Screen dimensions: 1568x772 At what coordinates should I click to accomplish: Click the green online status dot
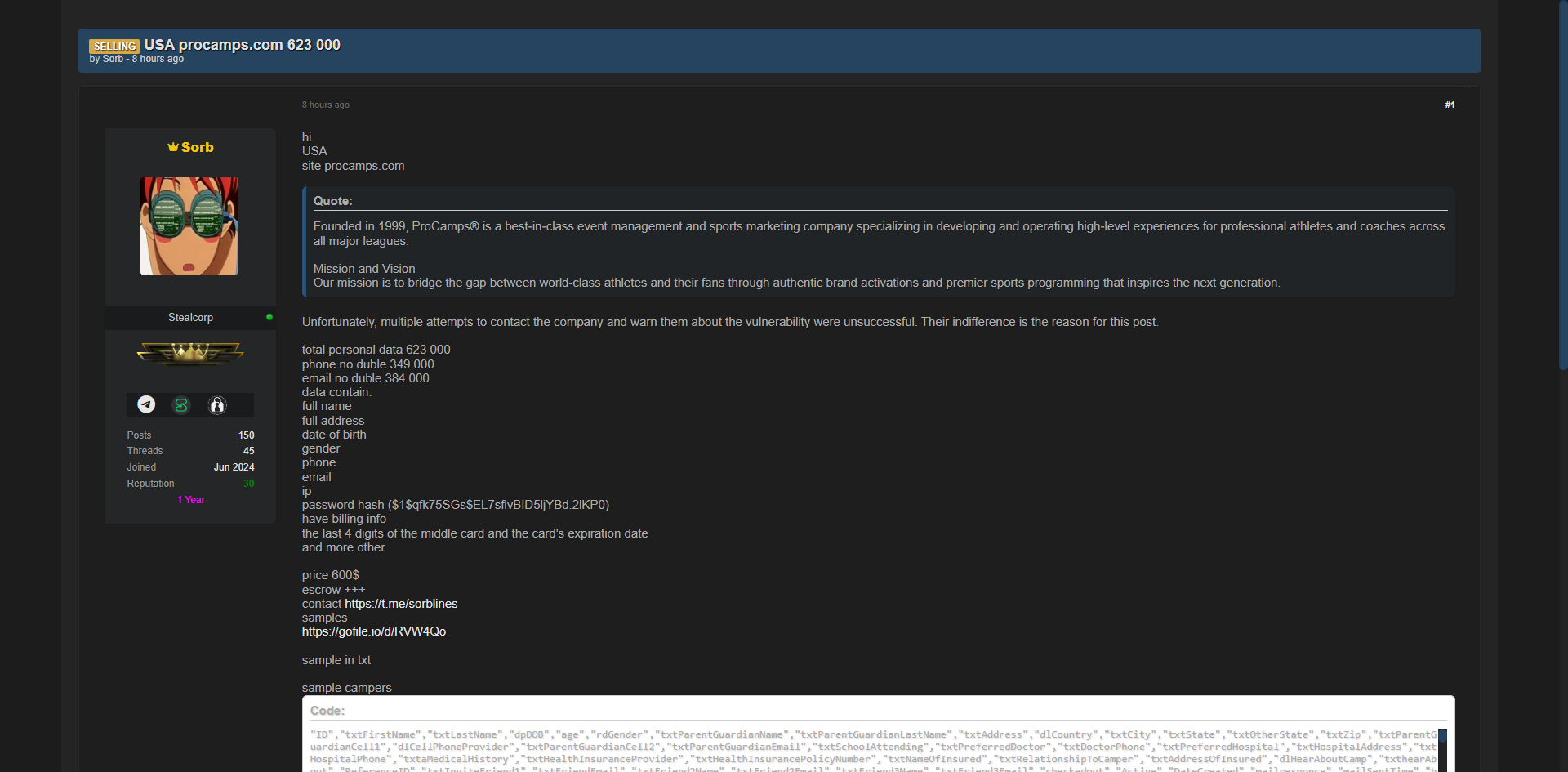tap(269, 317)
